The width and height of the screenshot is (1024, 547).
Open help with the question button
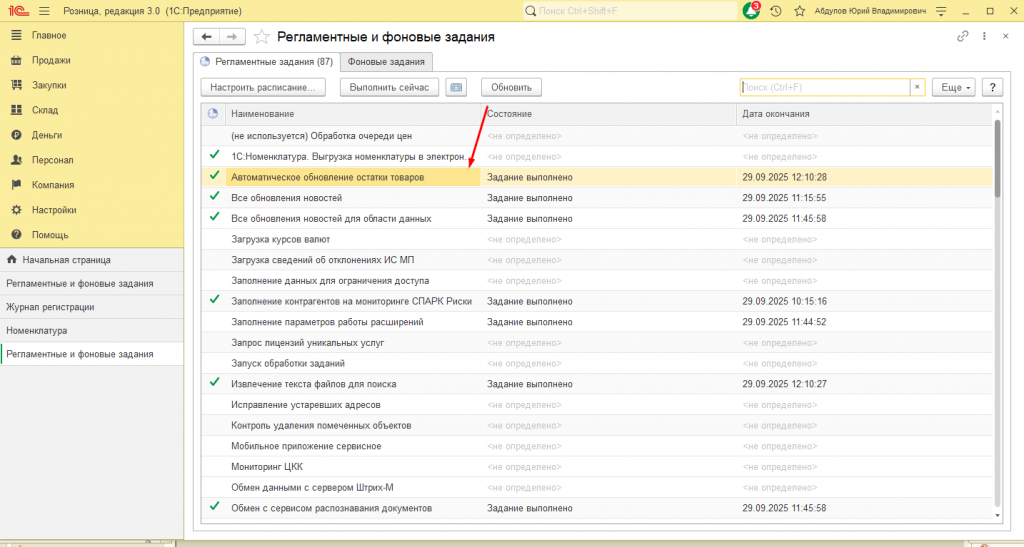(992, 87)
